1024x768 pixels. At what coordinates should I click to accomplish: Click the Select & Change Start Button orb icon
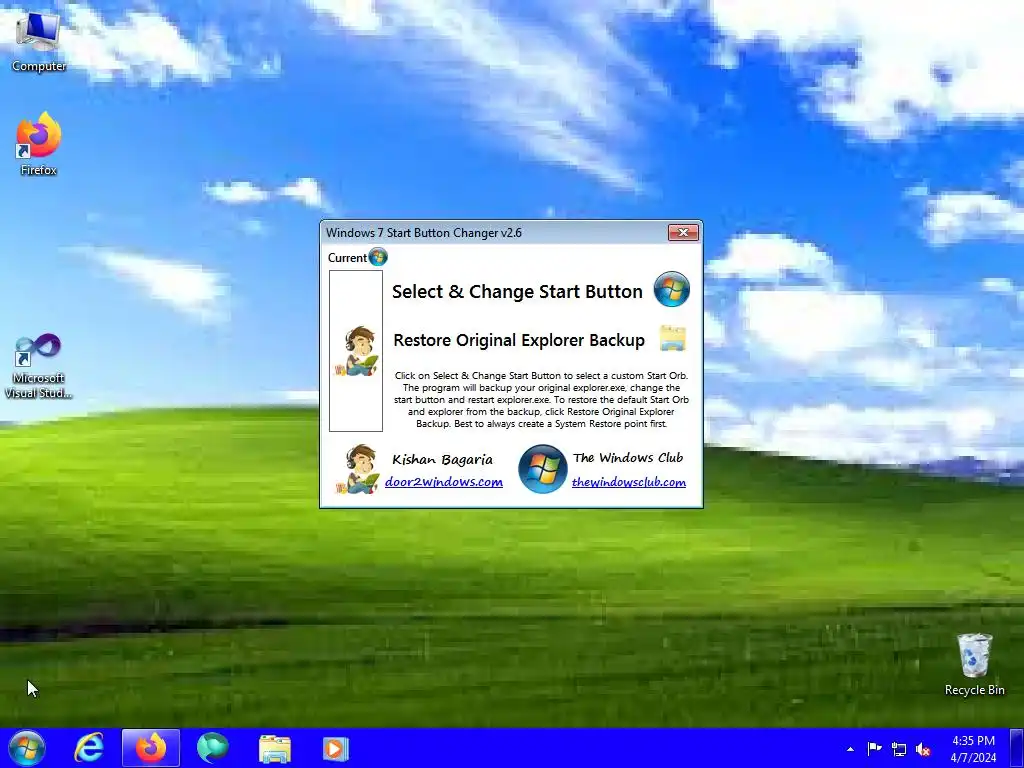(x=671, y=289)
